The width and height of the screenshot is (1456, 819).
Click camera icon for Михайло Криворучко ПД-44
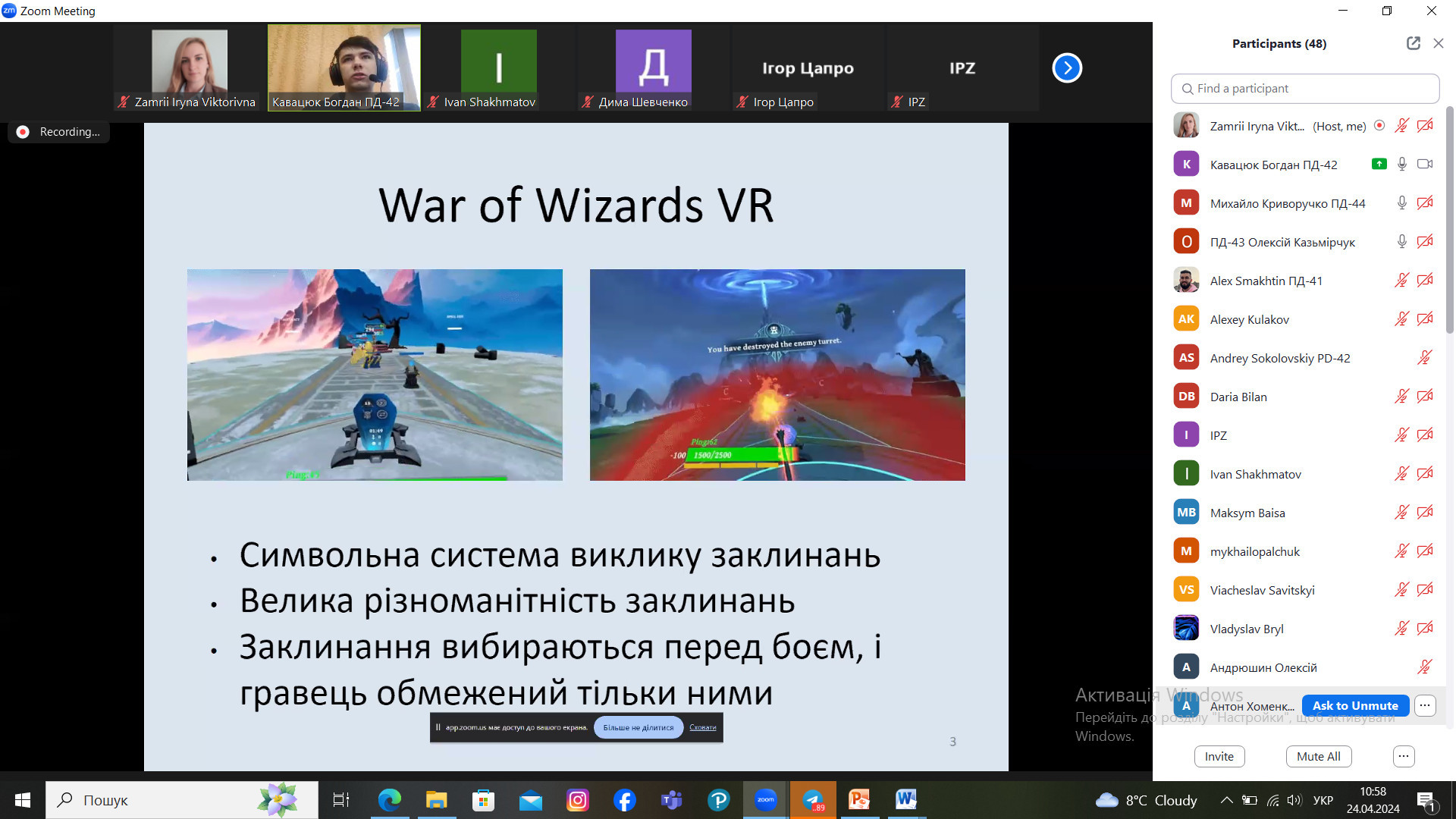(x=1425, y=203)
